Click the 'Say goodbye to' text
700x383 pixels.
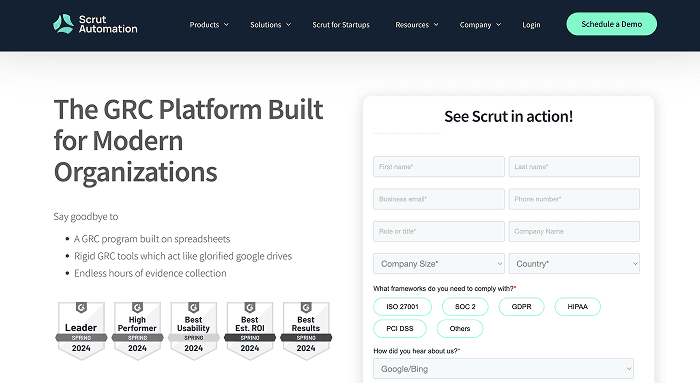click(86, 216)
